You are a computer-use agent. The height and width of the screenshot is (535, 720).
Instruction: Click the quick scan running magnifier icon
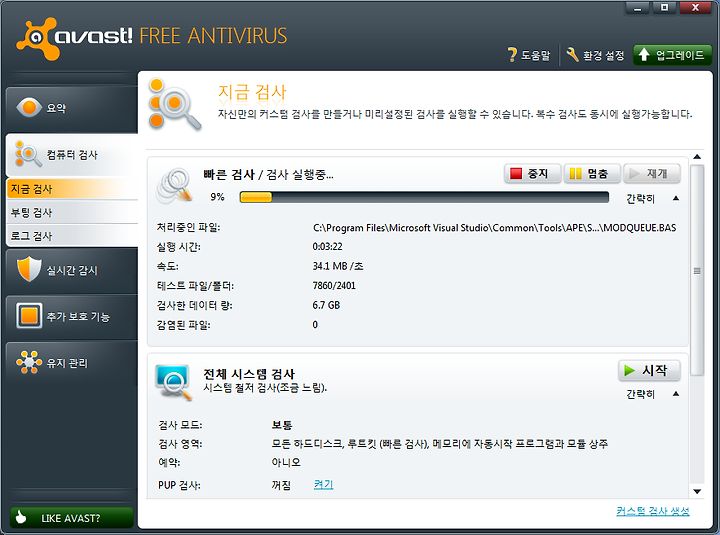174,186
